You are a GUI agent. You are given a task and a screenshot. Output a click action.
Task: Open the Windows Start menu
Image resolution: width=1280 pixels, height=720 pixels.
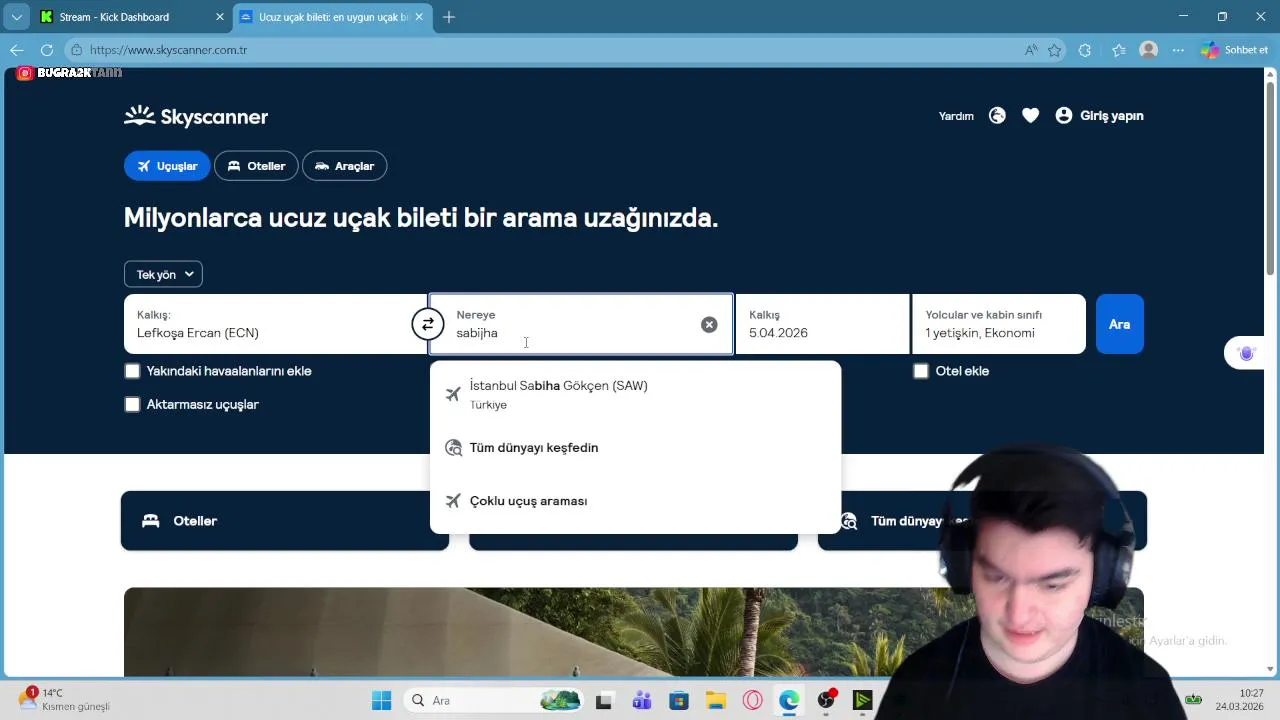coord(382,701)
